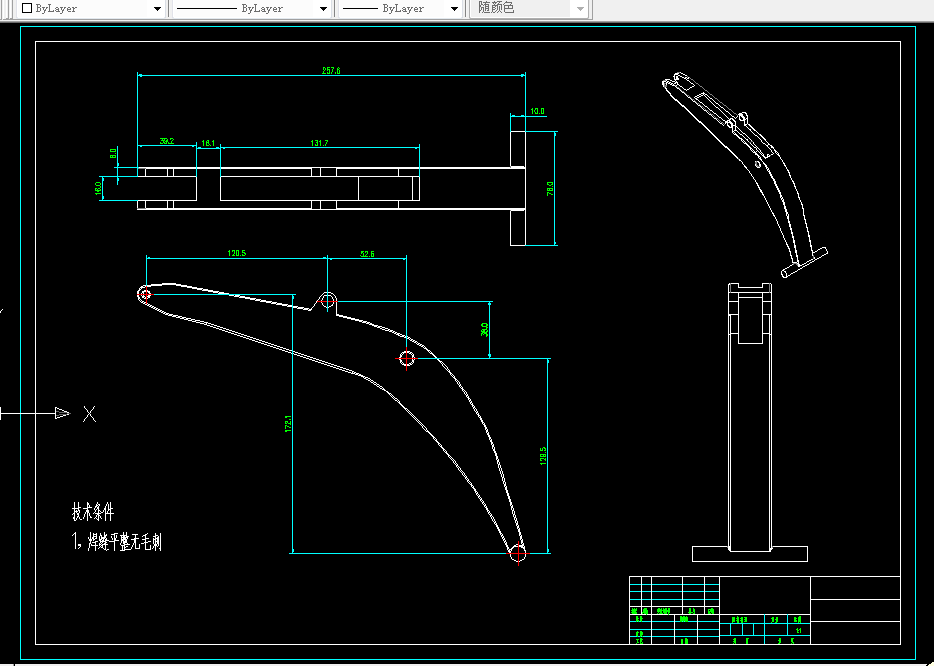Click the red center mark at the arm's left end hole
The image size is (934, 666).
(x=145, y=294)
